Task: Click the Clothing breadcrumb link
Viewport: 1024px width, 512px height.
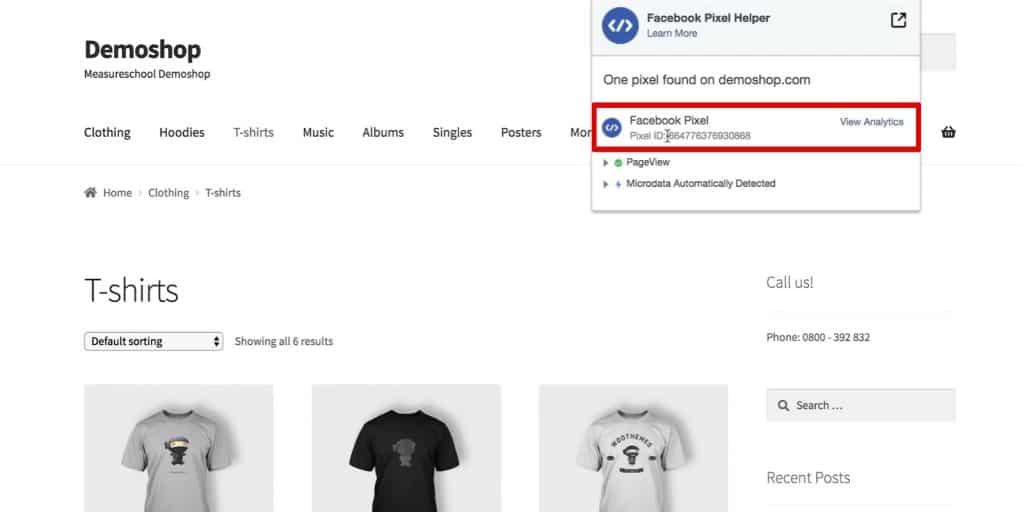Action: point(168,193)
